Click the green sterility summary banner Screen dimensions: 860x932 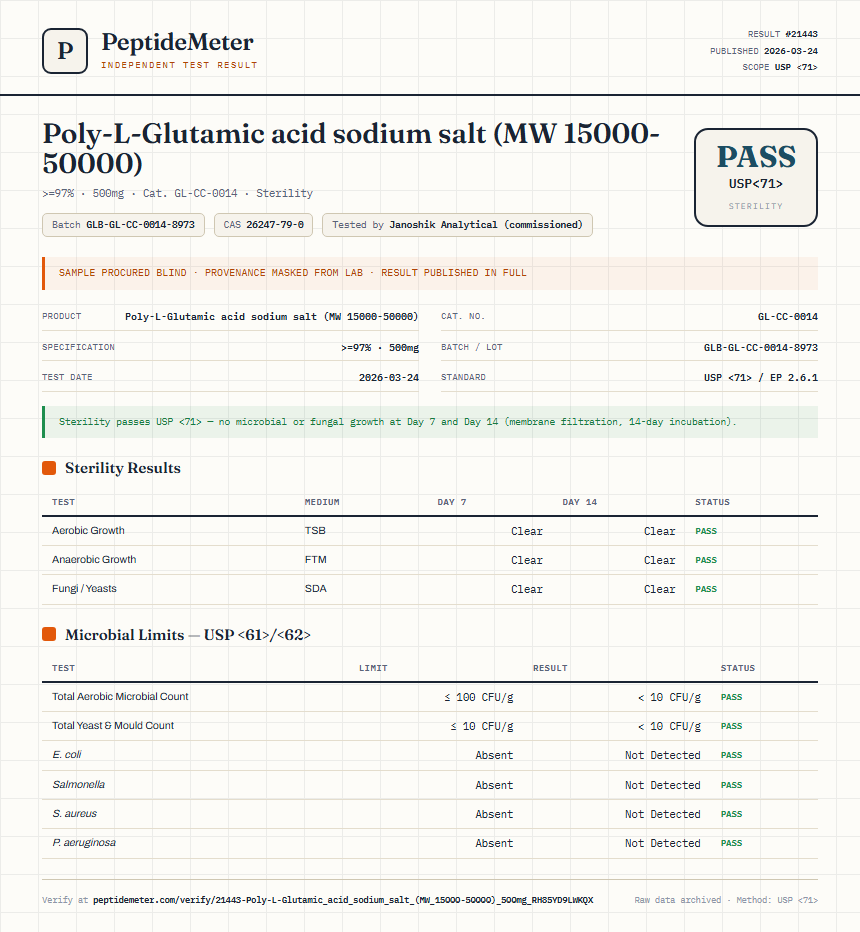tap(430, 422)
